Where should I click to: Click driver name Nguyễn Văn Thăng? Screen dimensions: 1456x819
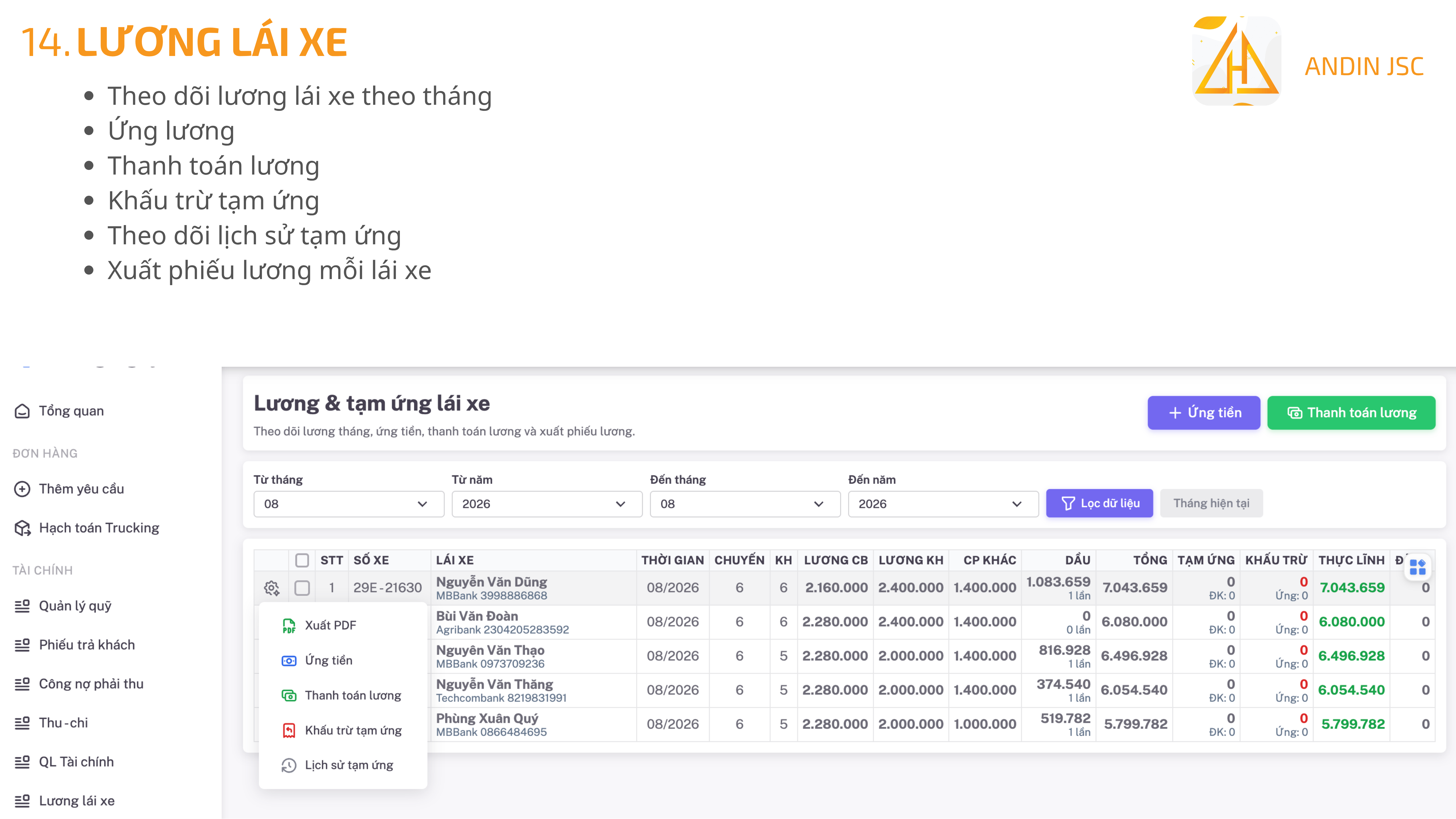tap(494, 684)
